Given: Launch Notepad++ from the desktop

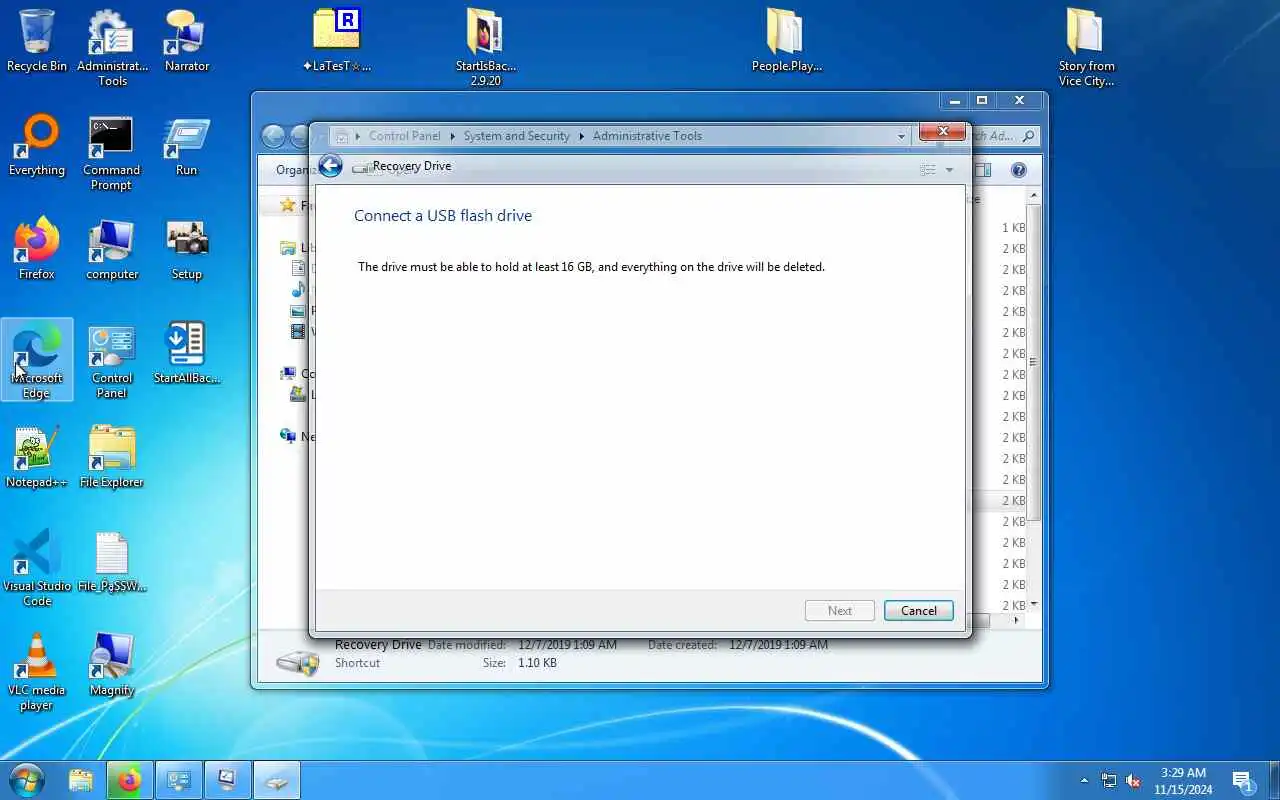Looking at the screenshot, I should click(37, 458).
